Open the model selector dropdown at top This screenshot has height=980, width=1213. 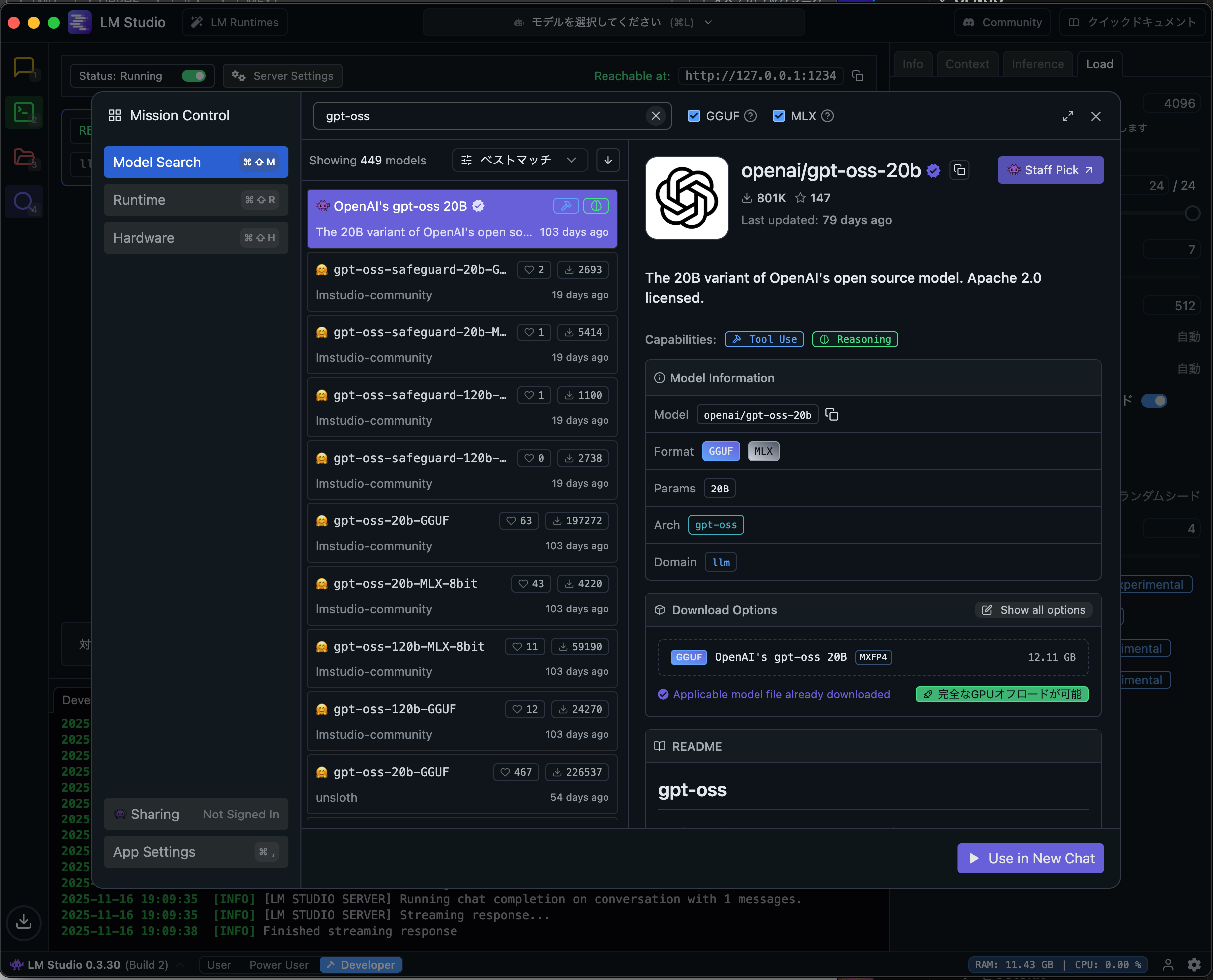(613, 22)
